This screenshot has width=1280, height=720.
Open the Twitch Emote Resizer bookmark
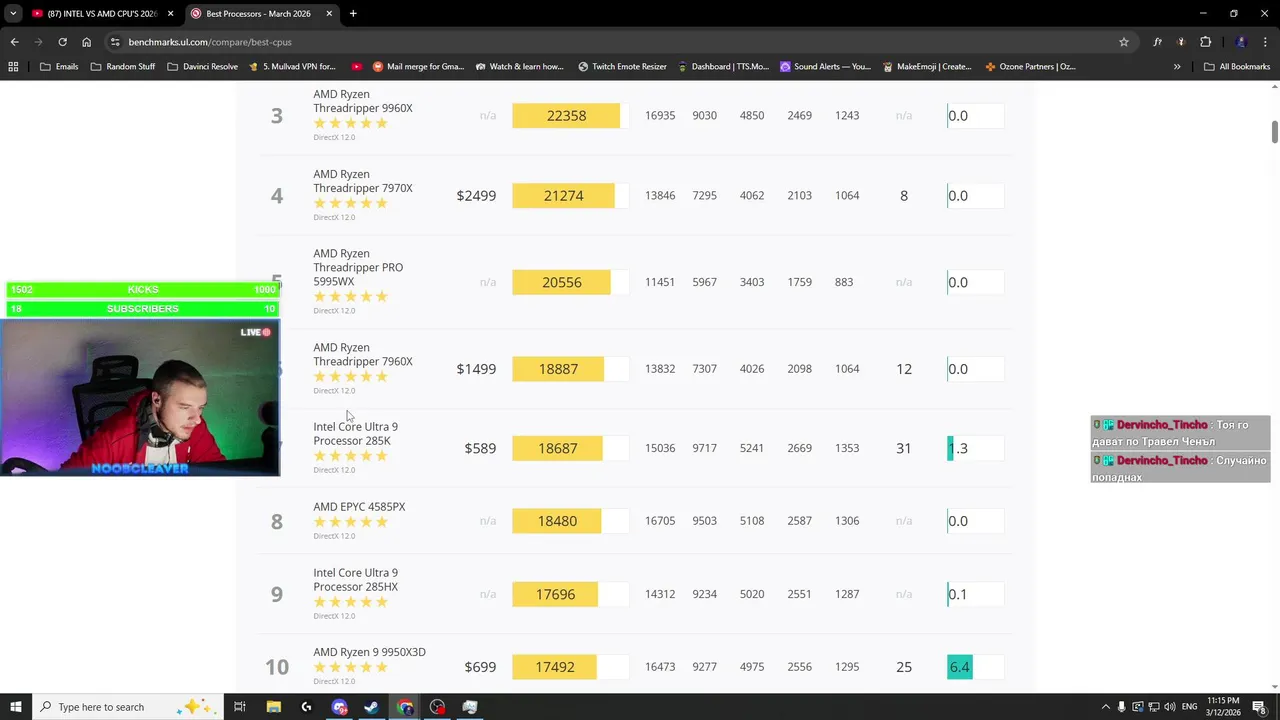(x=622, y=67)
